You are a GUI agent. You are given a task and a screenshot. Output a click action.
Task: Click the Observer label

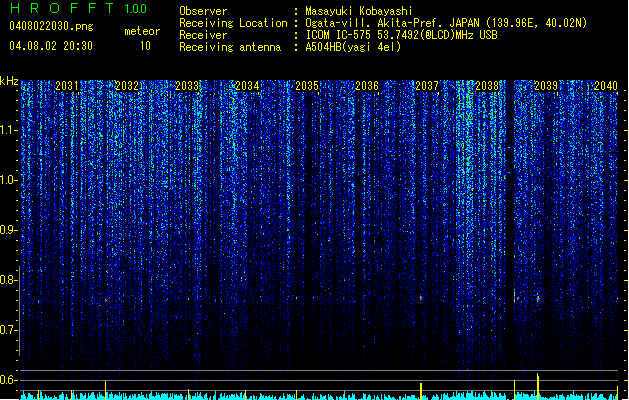pyautogui.click(x=203, y=11)
